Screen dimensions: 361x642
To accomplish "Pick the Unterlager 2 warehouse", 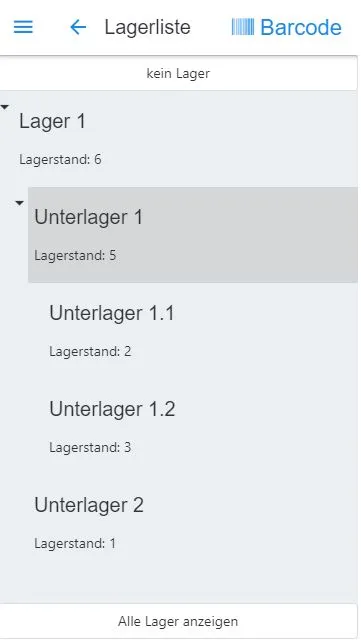I will pos(193,522).
